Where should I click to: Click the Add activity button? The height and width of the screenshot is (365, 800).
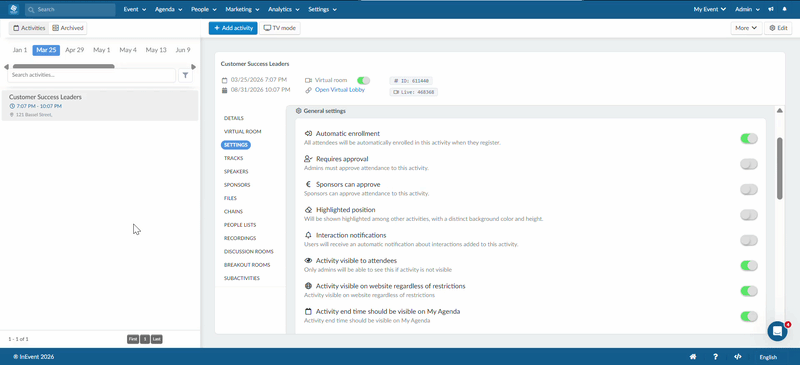tap(233, 28)
